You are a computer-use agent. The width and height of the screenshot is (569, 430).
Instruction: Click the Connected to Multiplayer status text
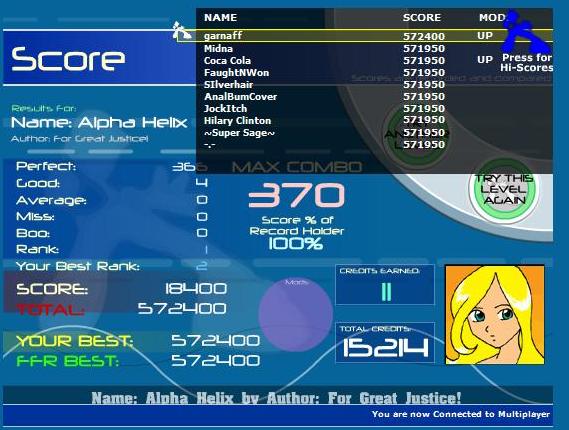[x=460, y=414]
